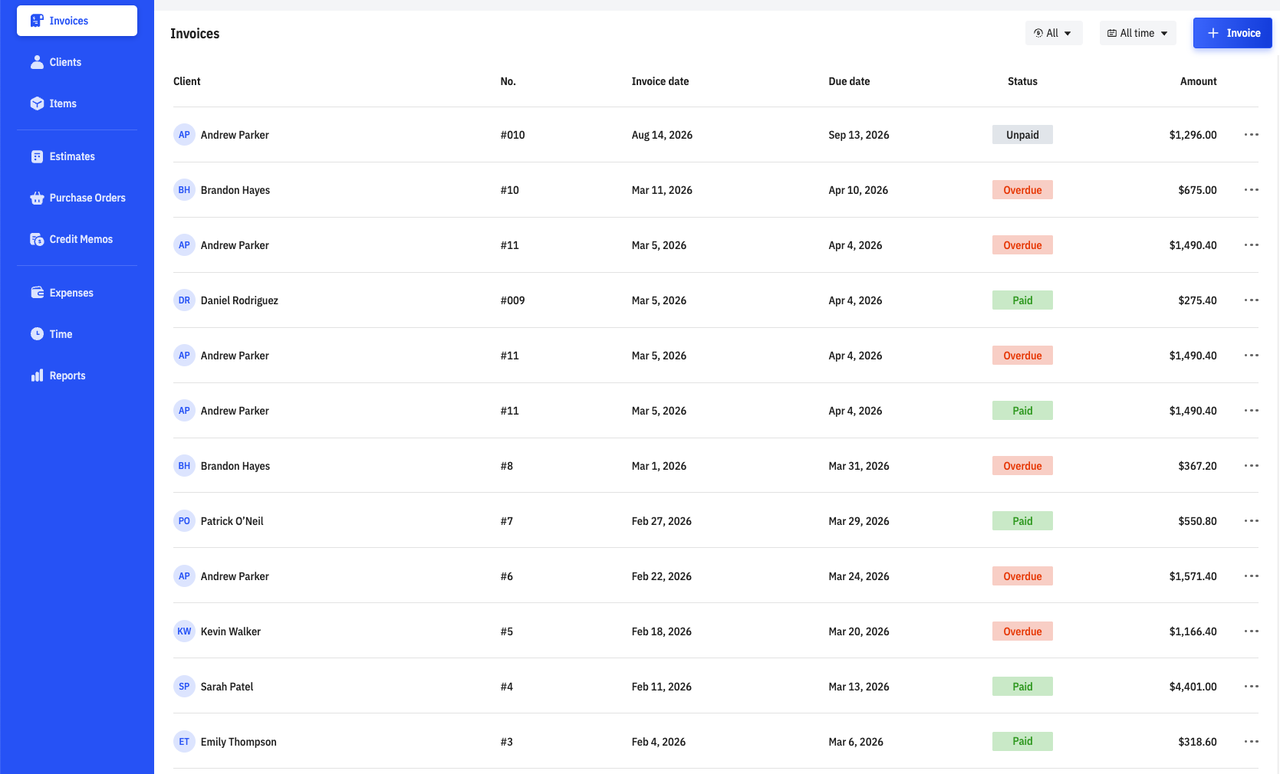Open three-dot menu for Brandon Hayes #10
Image resolution: width=1280 pixels, height=774 pixels.
tap(1251, 190)
